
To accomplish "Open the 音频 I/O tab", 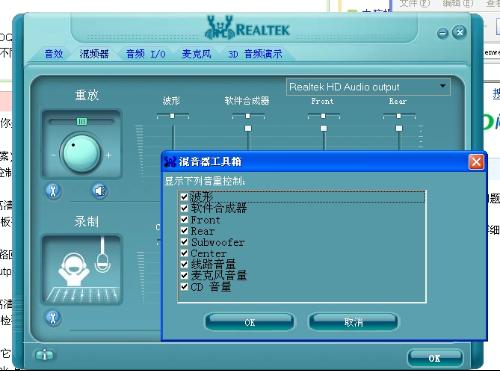I will pos(146,54).
